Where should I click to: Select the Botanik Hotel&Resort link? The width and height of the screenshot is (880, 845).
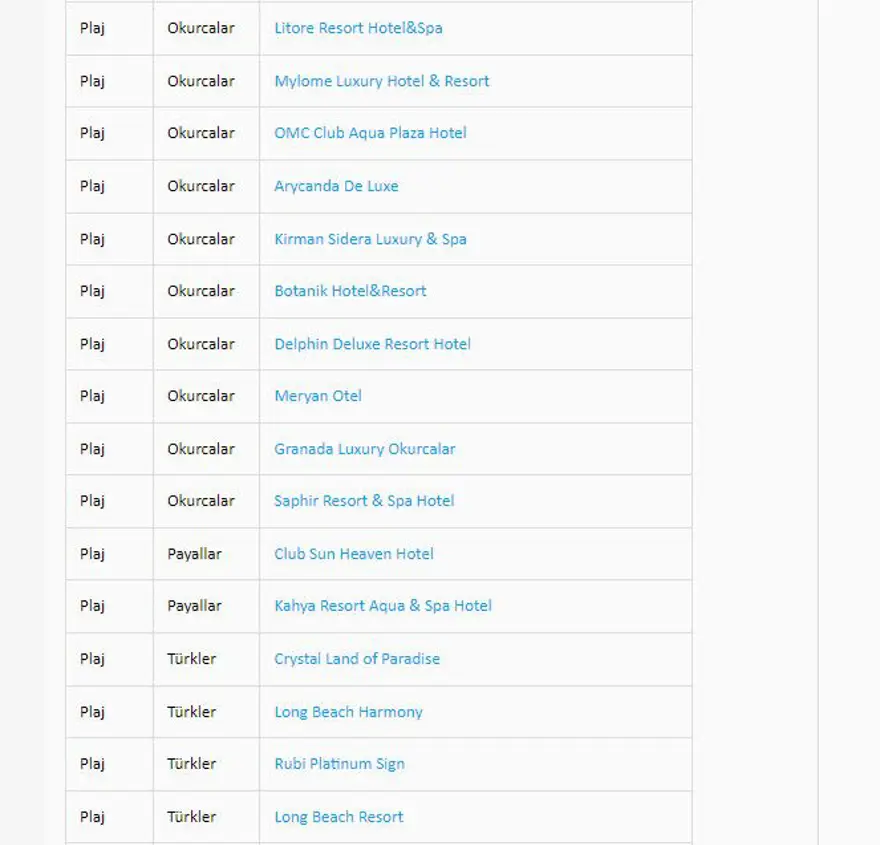(350, 291)
